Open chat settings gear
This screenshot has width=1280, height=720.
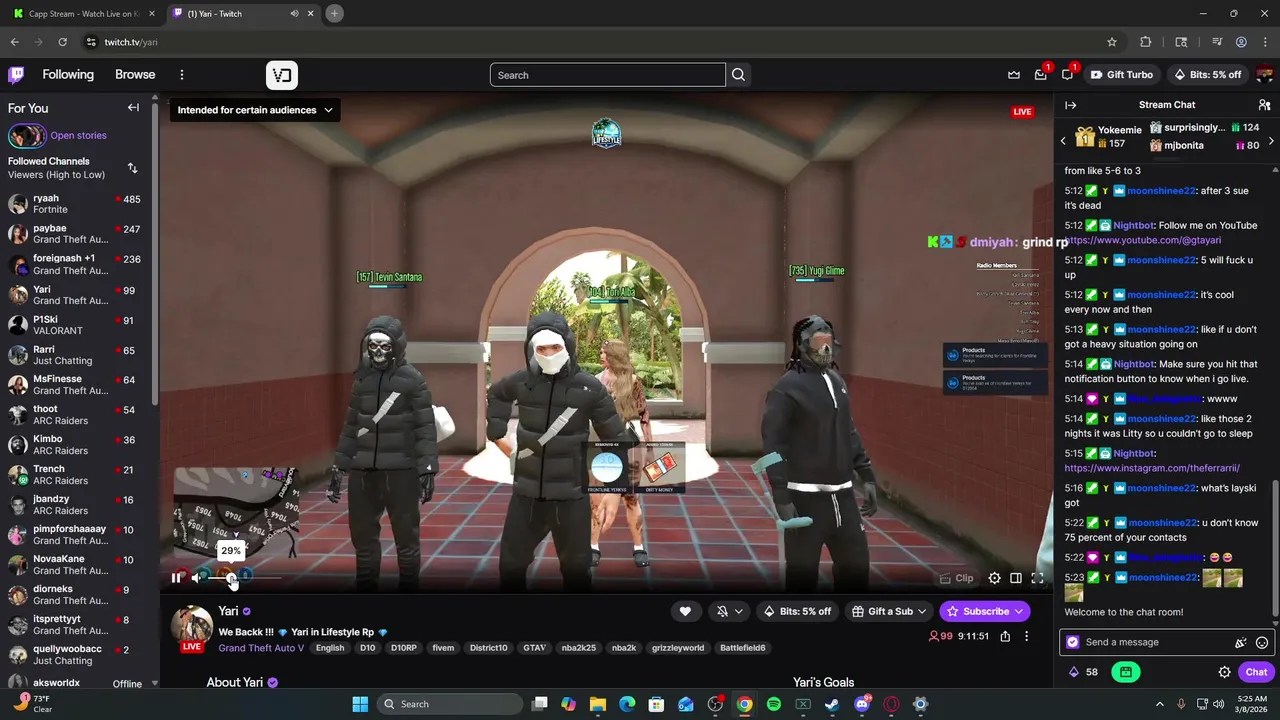click(1224, 672)
